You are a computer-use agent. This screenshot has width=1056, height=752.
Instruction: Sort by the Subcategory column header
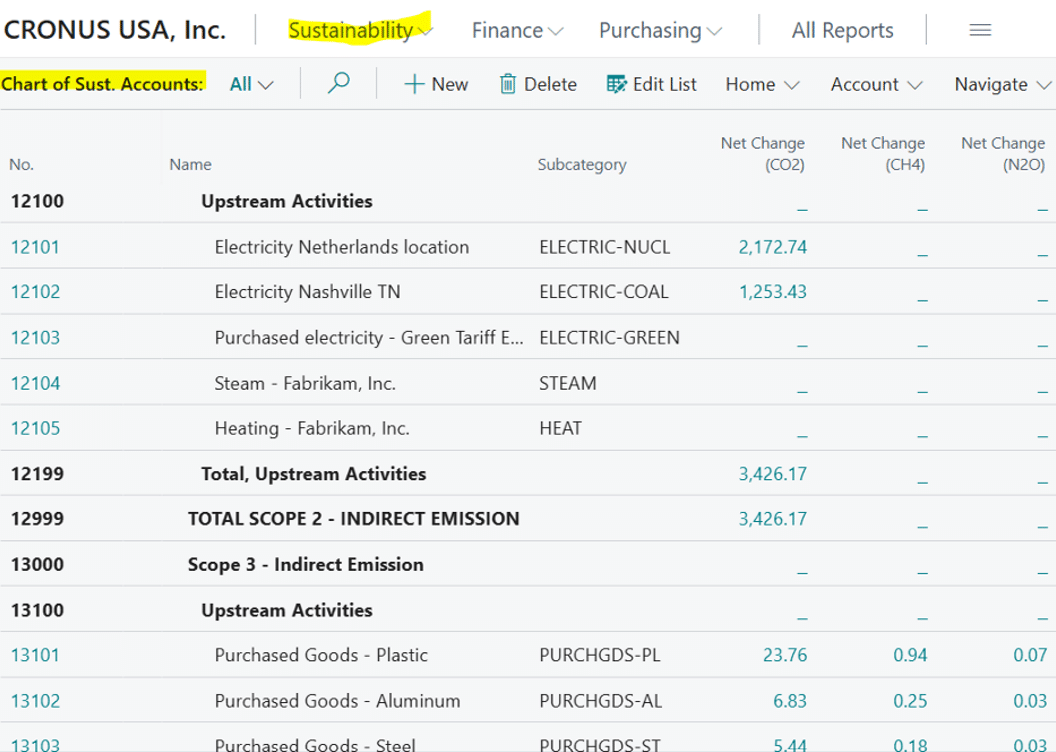pyautogui.click(x=582, y=165)
